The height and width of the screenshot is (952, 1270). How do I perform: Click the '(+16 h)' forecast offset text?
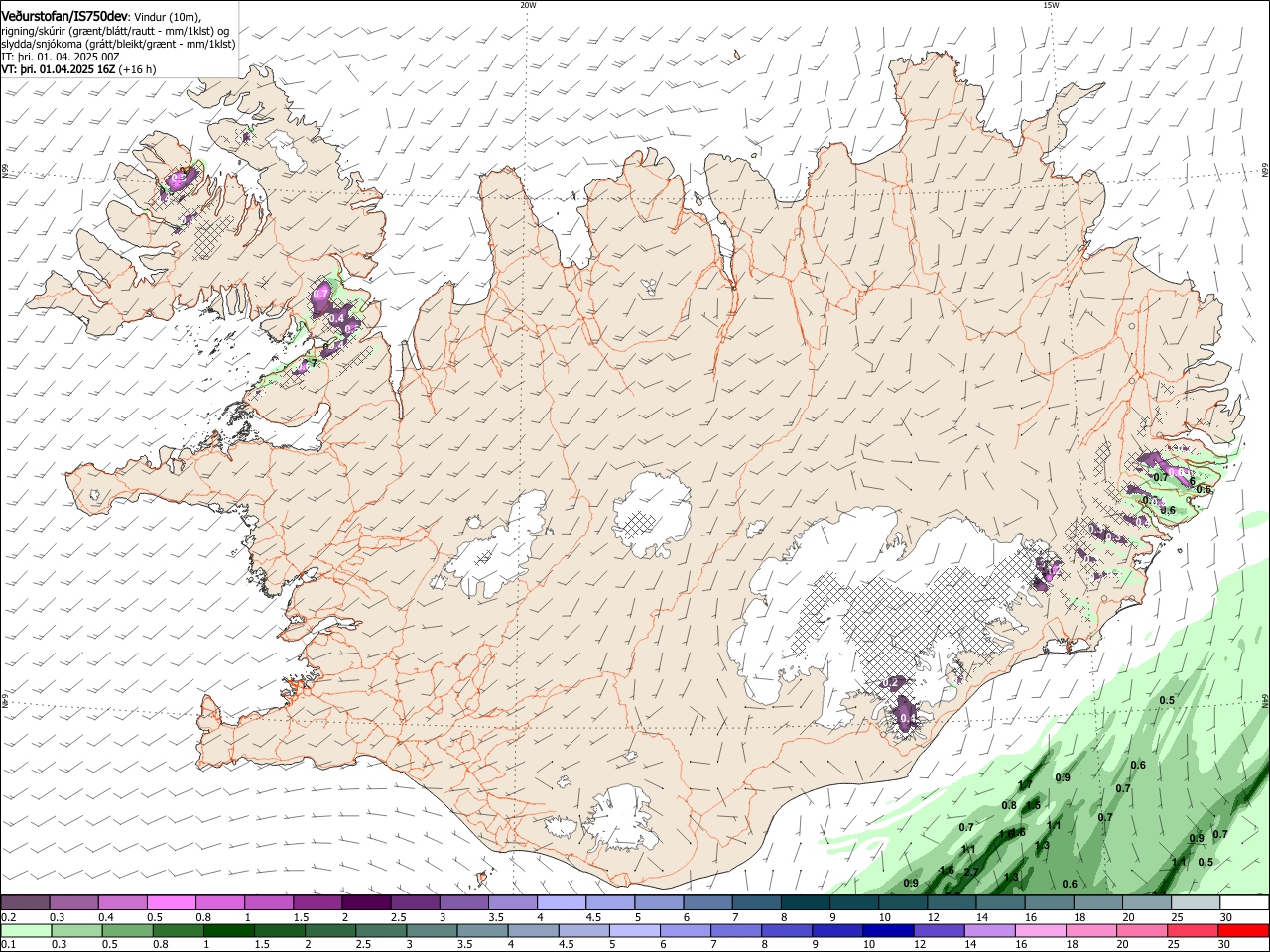tap(138, 69)
